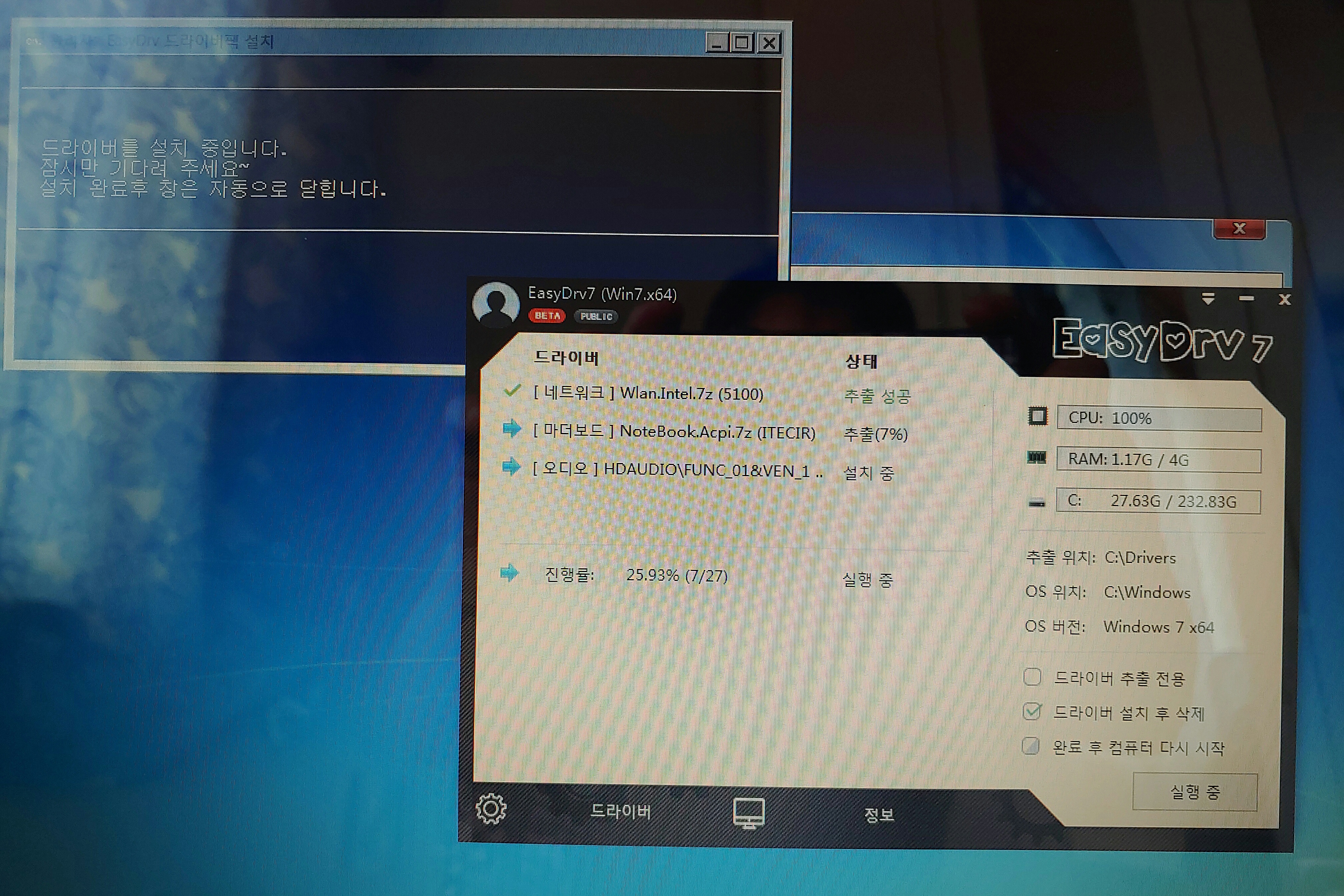This screenshot has width=1344, height=896.
Task: Click the 실행 중 button
Action: tap(1195, 791)
